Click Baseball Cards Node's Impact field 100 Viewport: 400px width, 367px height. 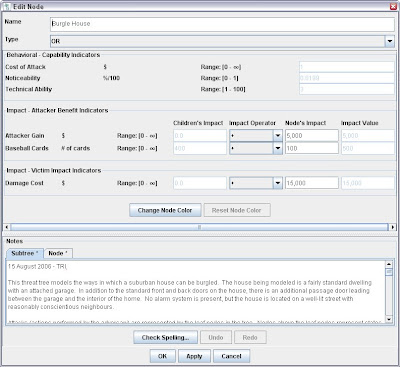312,148
